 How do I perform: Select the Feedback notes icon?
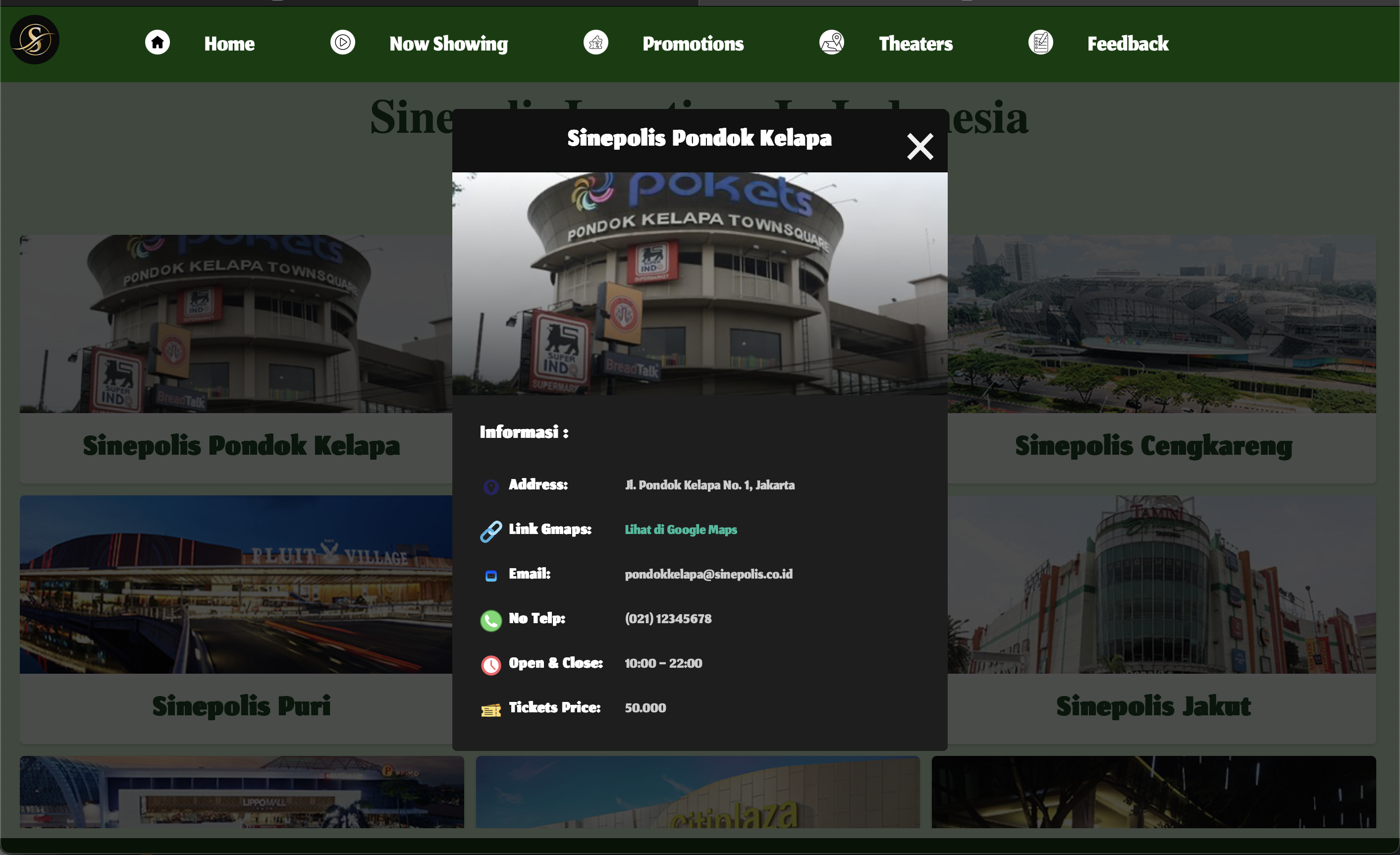[1041, 42]
